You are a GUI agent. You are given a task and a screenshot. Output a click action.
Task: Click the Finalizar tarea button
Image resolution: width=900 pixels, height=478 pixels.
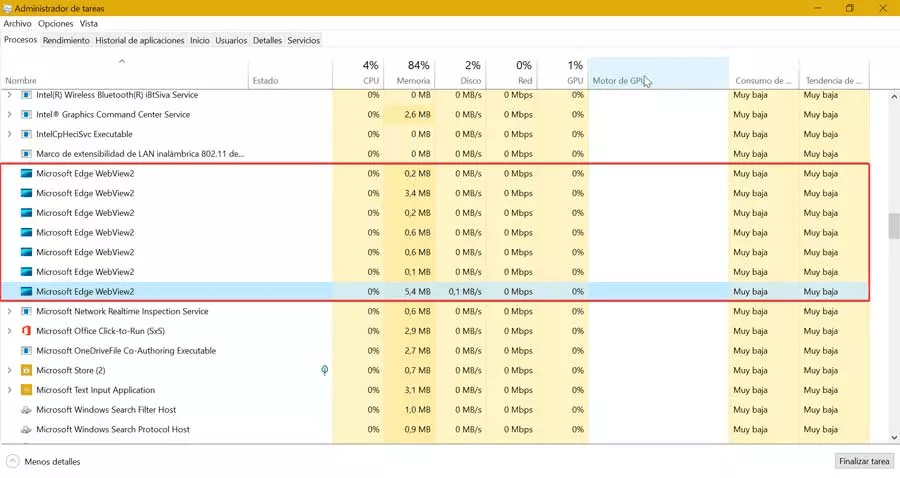(864, 461)
